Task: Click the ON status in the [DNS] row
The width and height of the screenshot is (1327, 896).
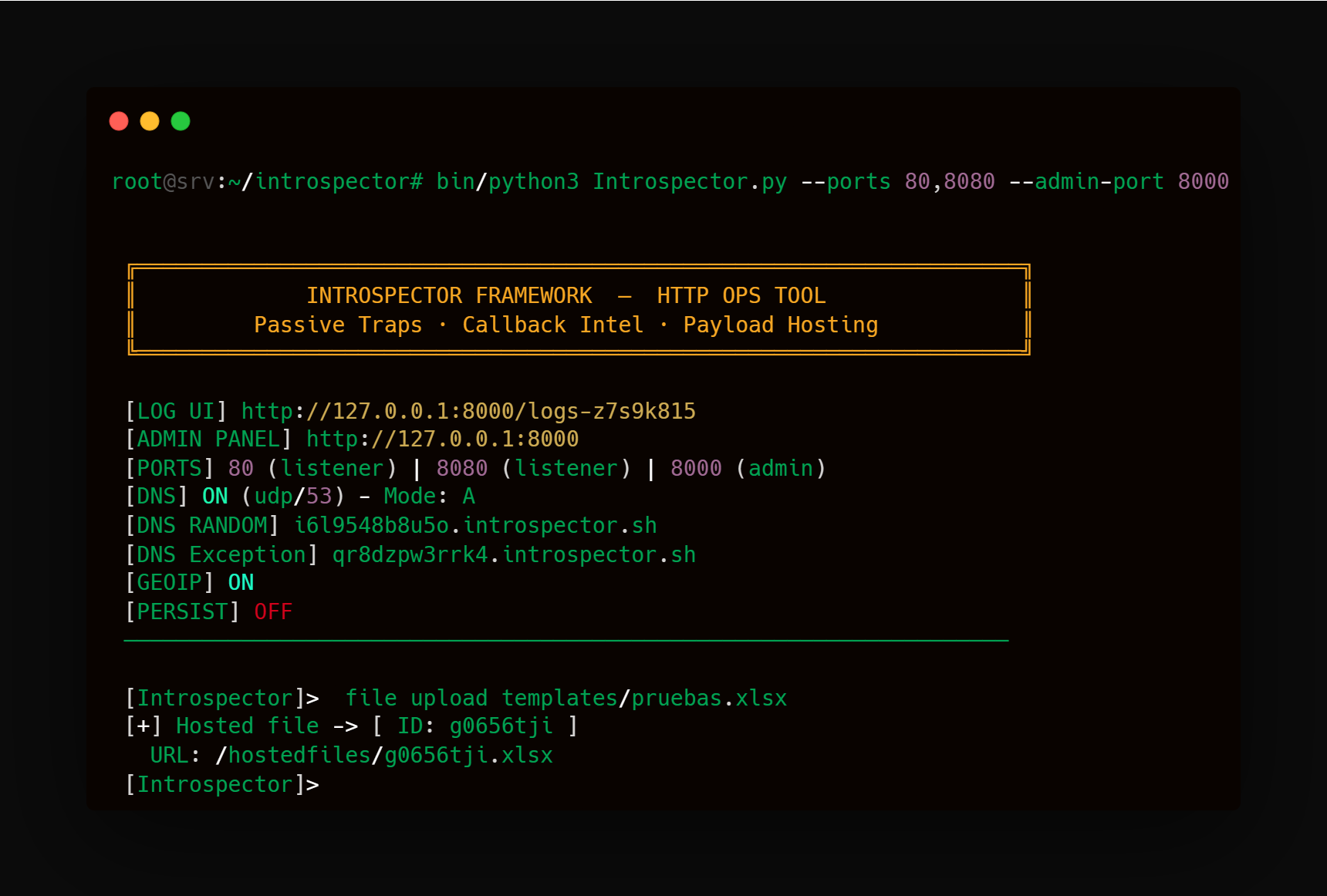Action: [214, 497]
